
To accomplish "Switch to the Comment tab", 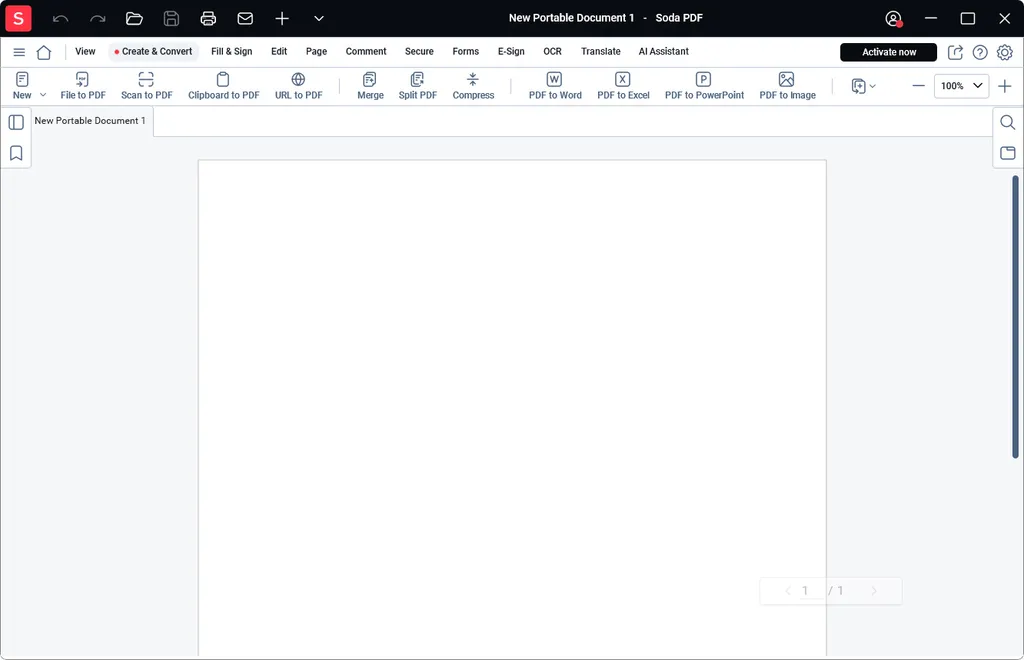I will [x=366, y=52].
